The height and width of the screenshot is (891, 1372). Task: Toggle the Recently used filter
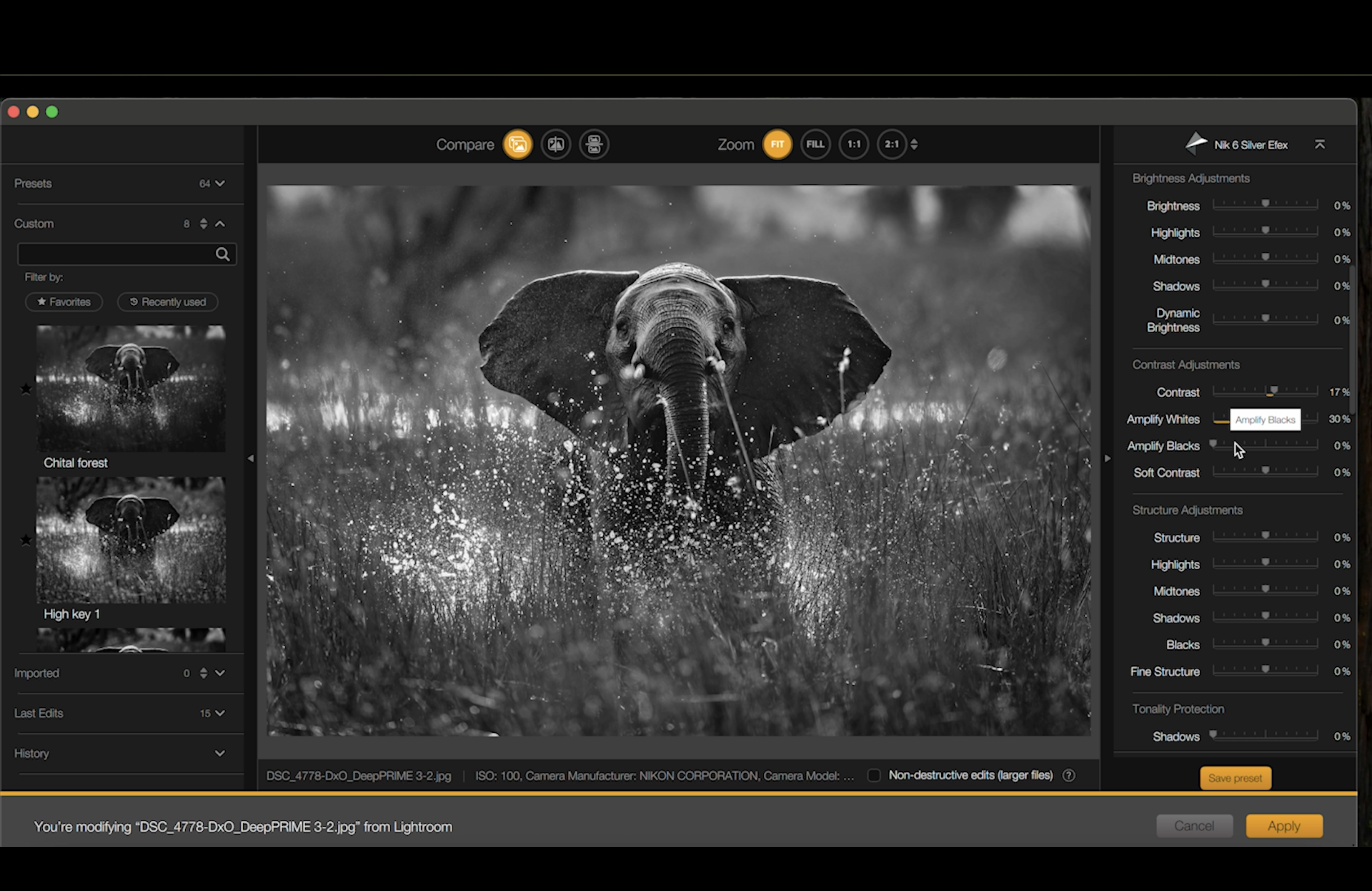pos(168,302)
